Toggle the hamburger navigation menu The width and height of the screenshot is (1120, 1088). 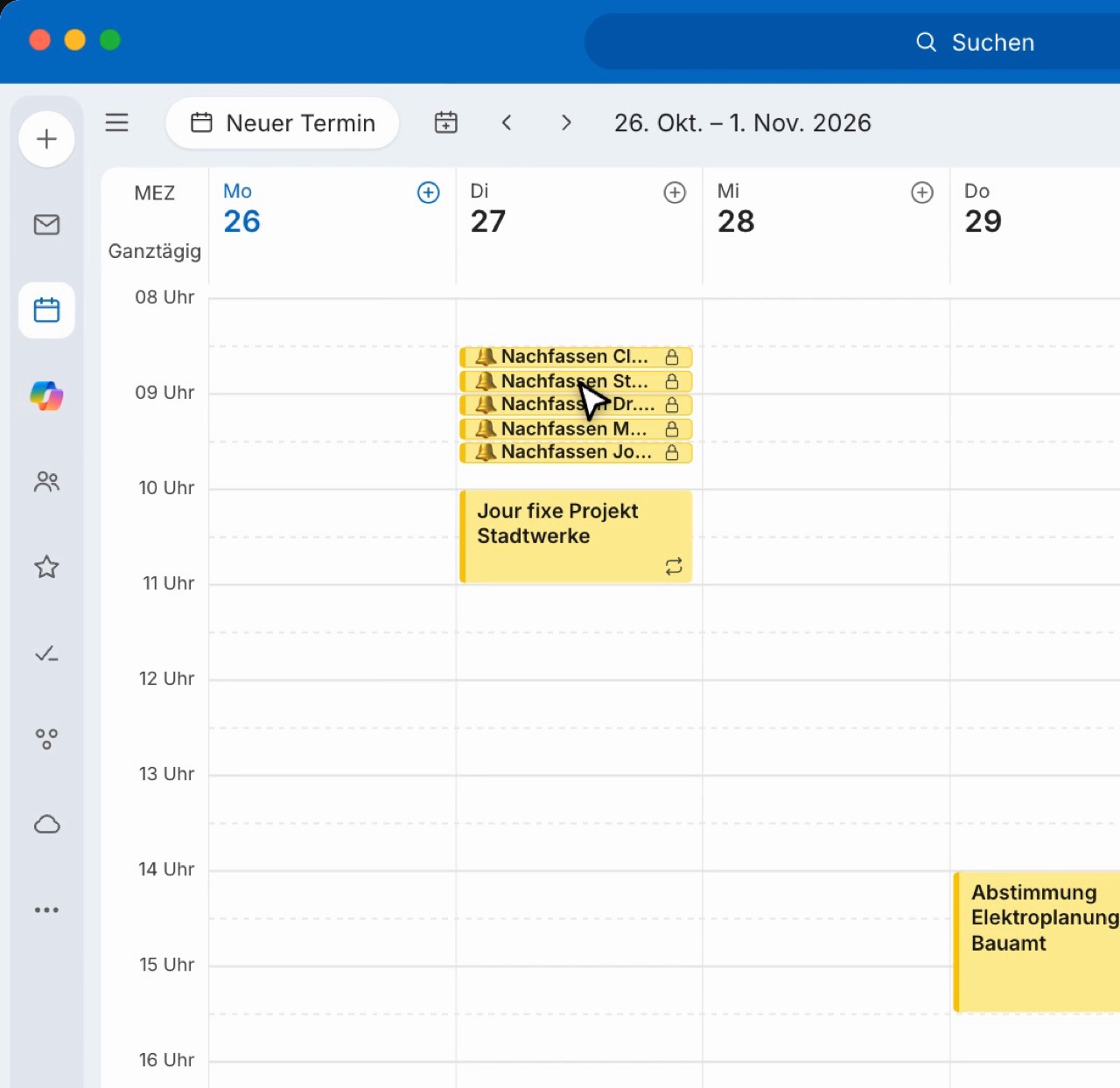point(117,122)
